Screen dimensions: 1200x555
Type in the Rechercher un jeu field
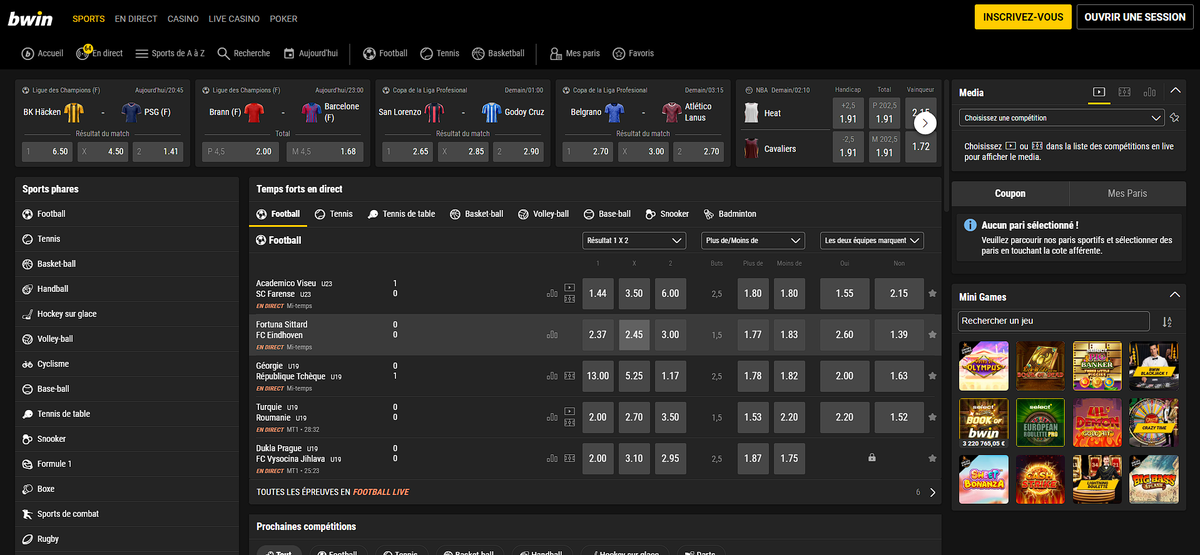pos(1054,321)
